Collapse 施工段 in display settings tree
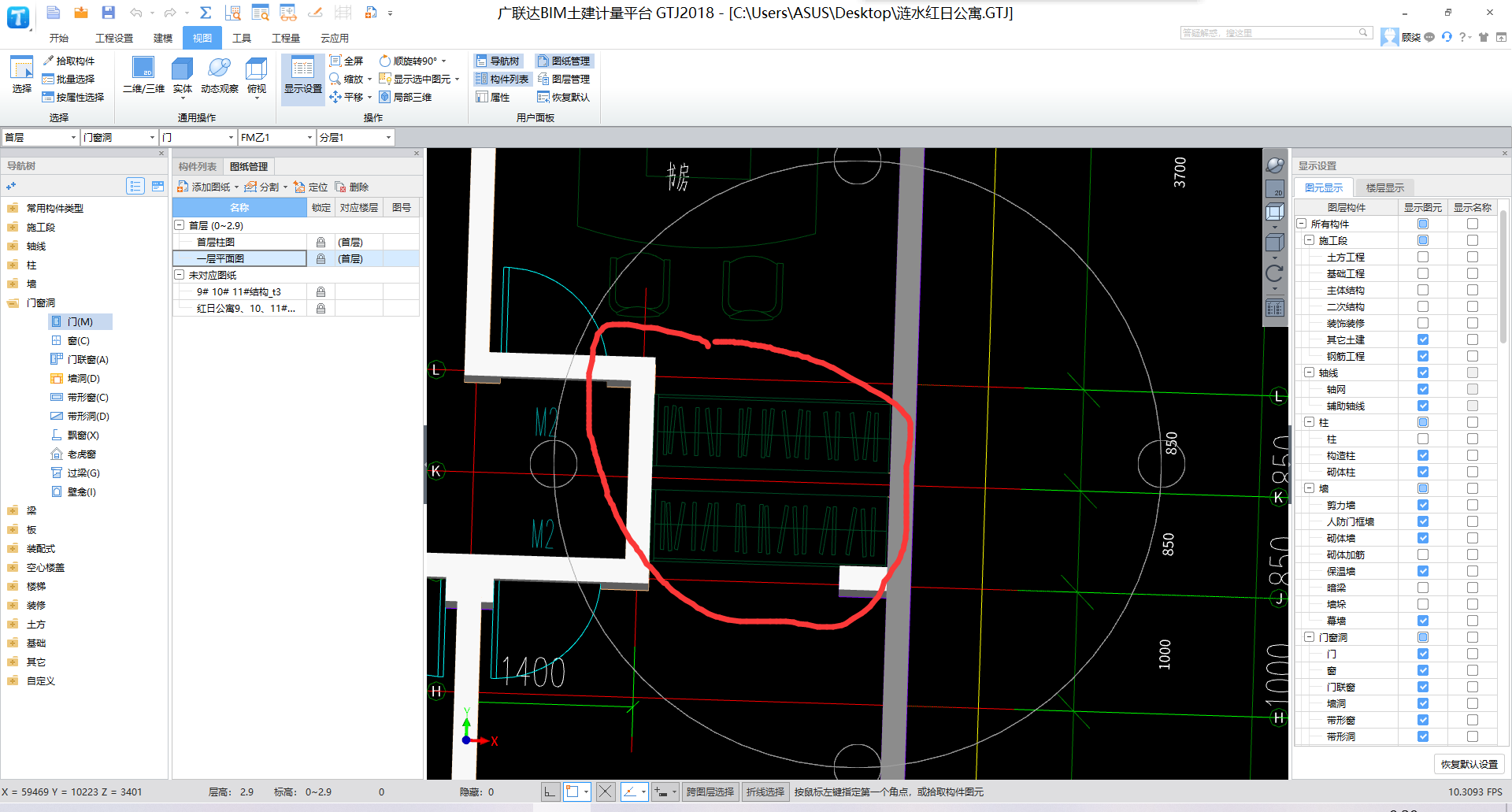This screenshot has width=1512, height=812. (1310, 240)
